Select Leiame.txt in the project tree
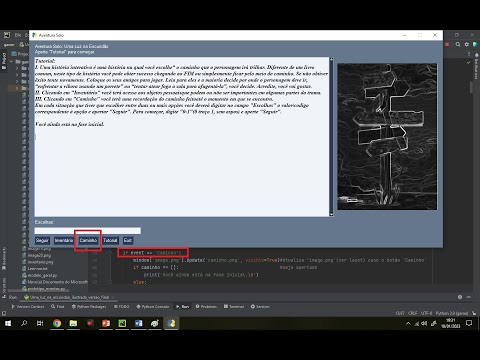The height and width of the screenshot is (360, 480). tap(35, 269)
